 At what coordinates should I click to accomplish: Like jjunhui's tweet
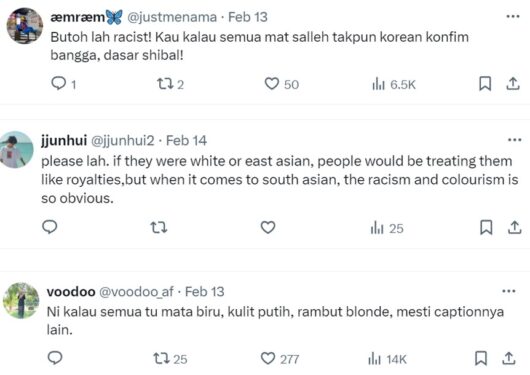(268, 227)
